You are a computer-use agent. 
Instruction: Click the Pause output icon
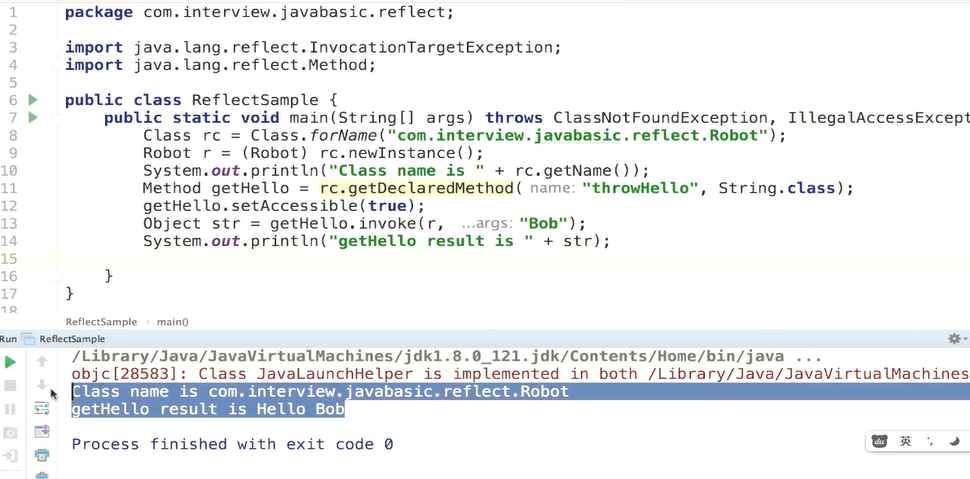pos(11,409)
